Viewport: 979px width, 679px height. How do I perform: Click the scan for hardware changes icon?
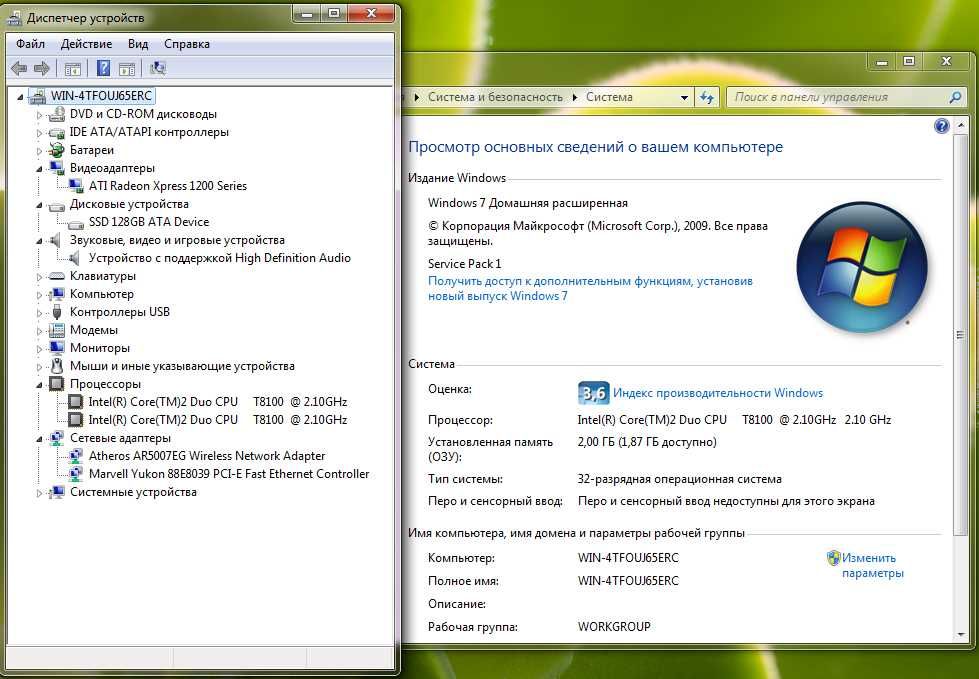pos(158,68)
